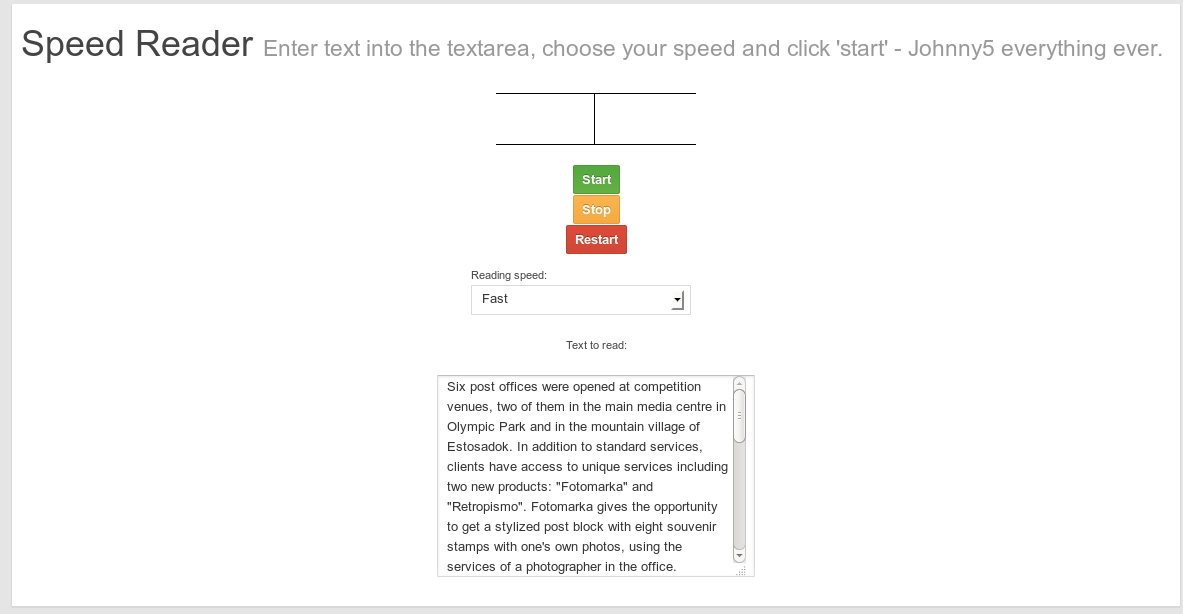Click the Start button to begin reading

[x=596, y=179]
